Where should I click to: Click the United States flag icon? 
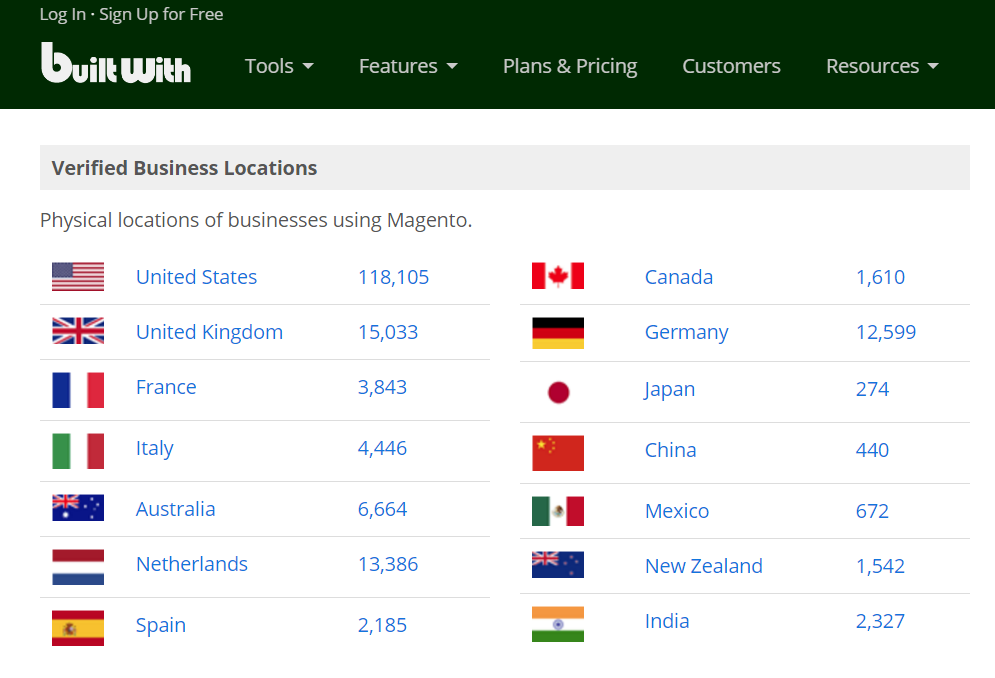[78, 277]
